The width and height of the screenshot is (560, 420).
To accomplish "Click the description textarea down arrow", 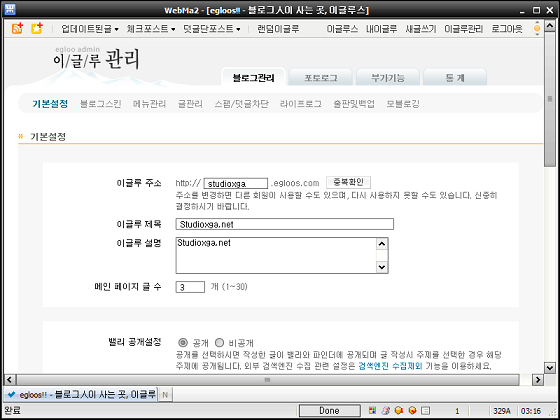I will [x=382, y=267].
